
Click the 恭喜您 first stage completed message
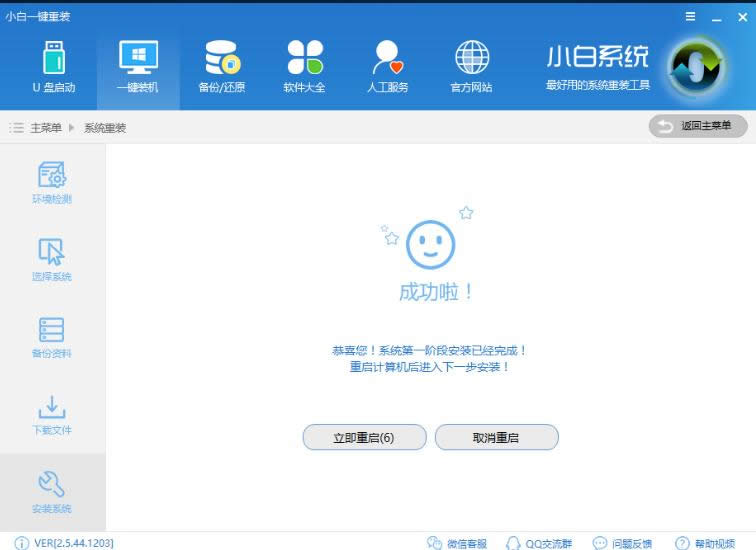[429, 350]
